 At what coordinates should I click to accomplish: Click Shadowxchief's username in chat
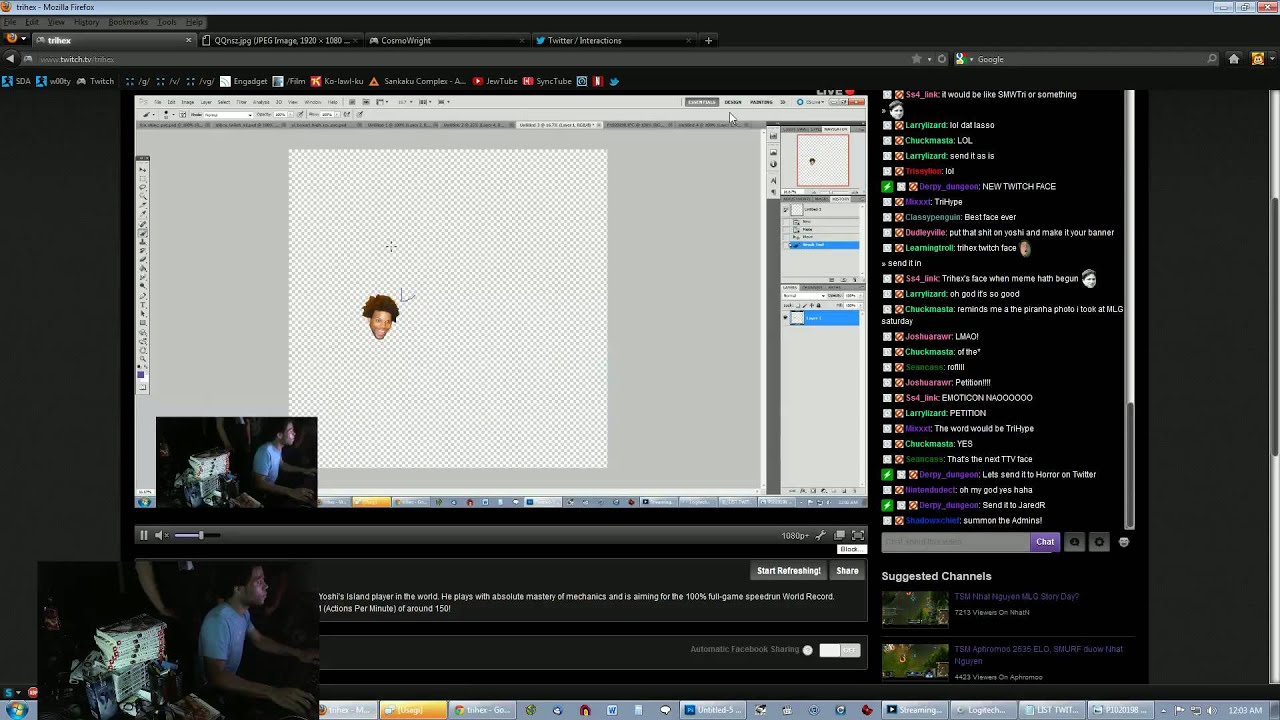(x=932, y=521)
